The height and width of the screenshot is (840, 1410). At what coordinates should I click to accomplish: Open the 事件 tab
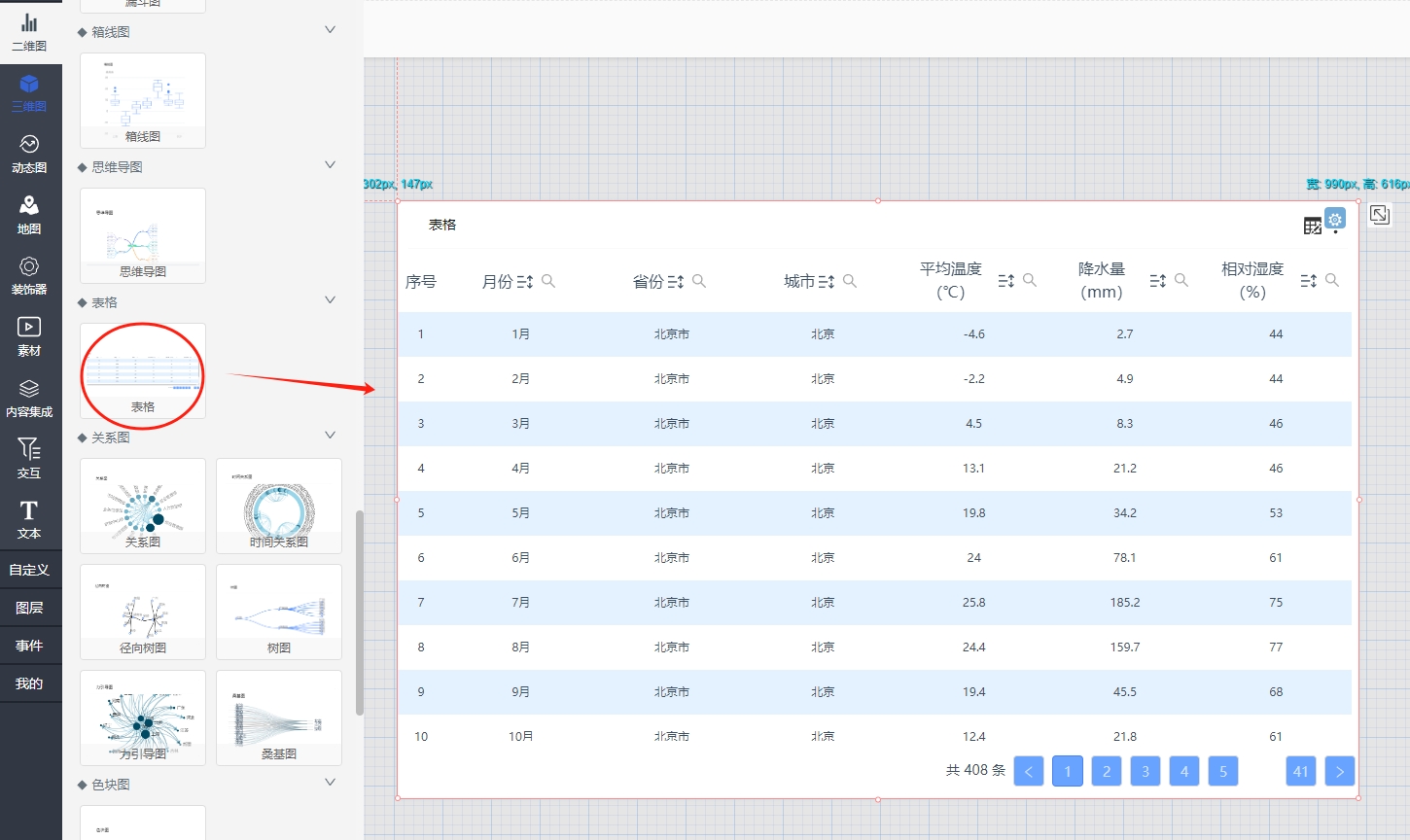[x=29, y=646]
